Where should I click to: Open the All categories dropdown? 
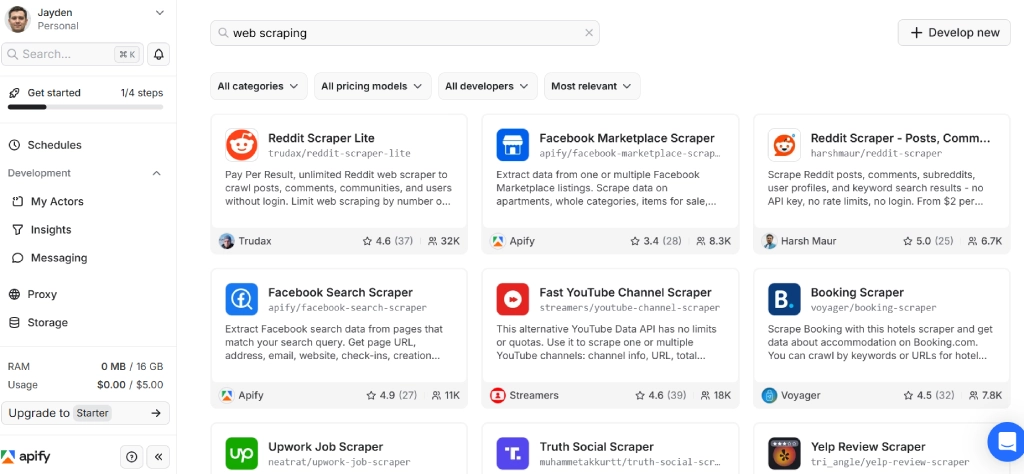[x=258, y=86]
